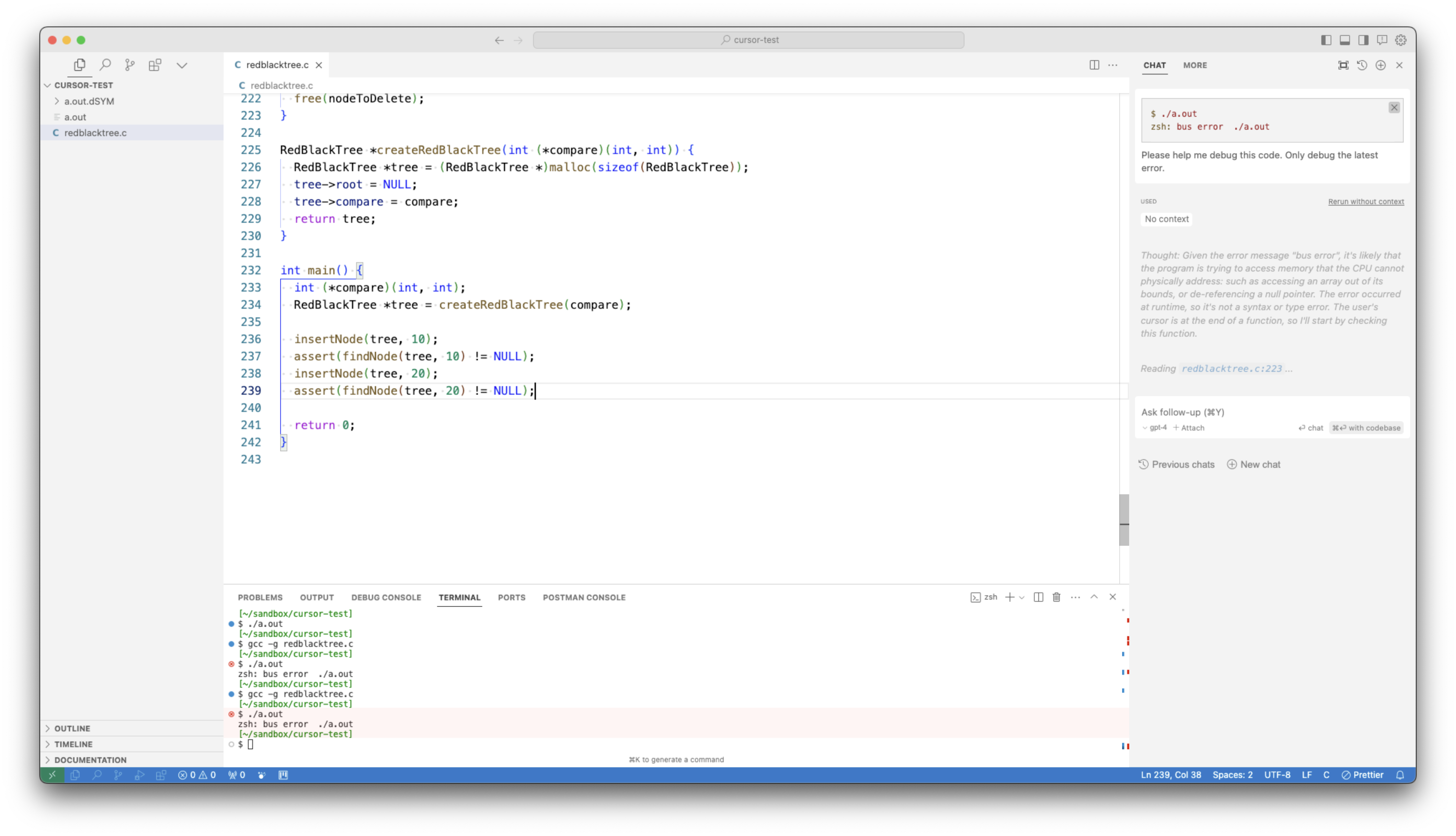Open chat history icon in chat header
This screenshot has width=1456, height=836.
(x=1362, y=66)
